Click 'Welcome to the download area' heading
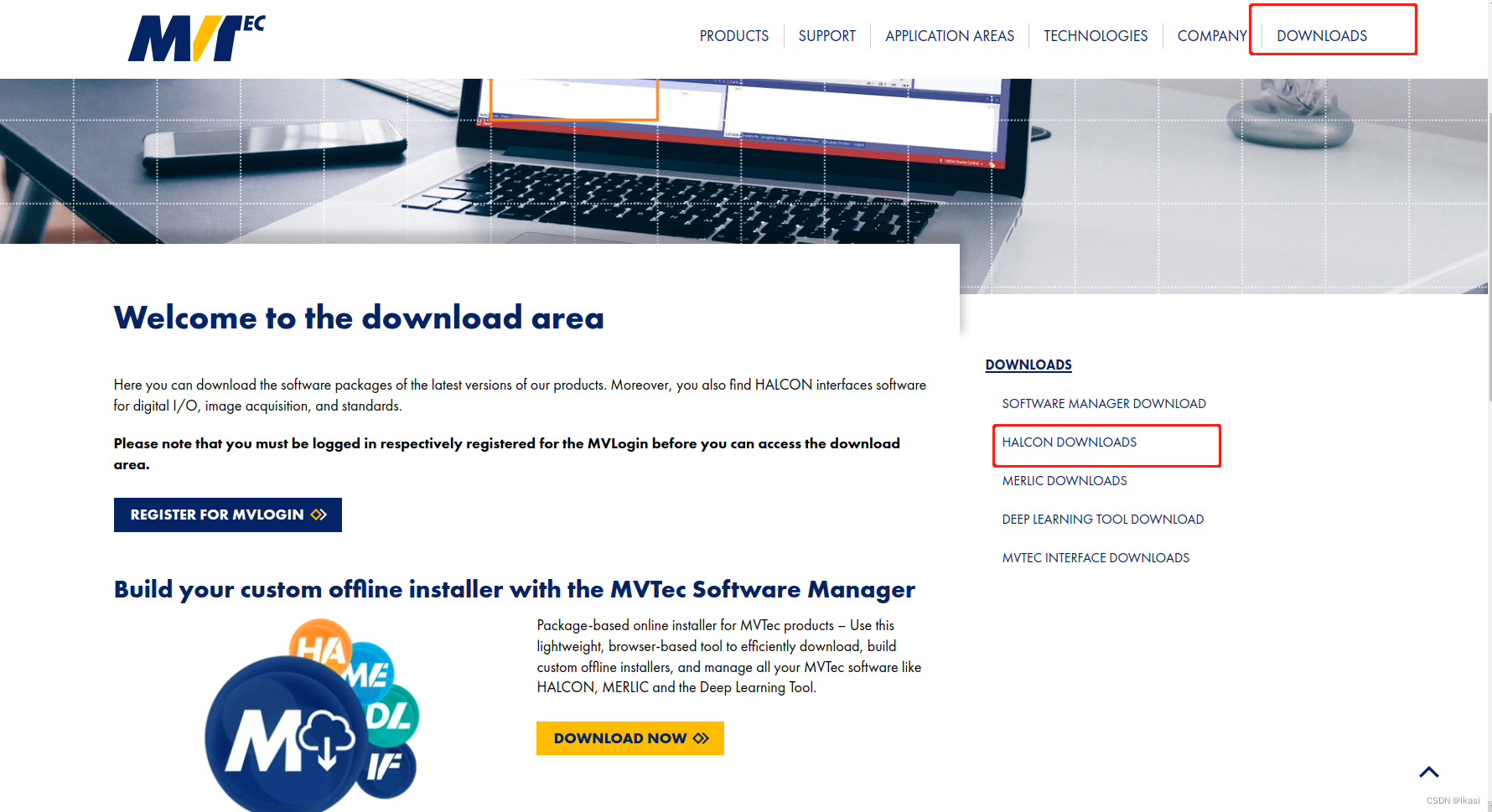 359,318
